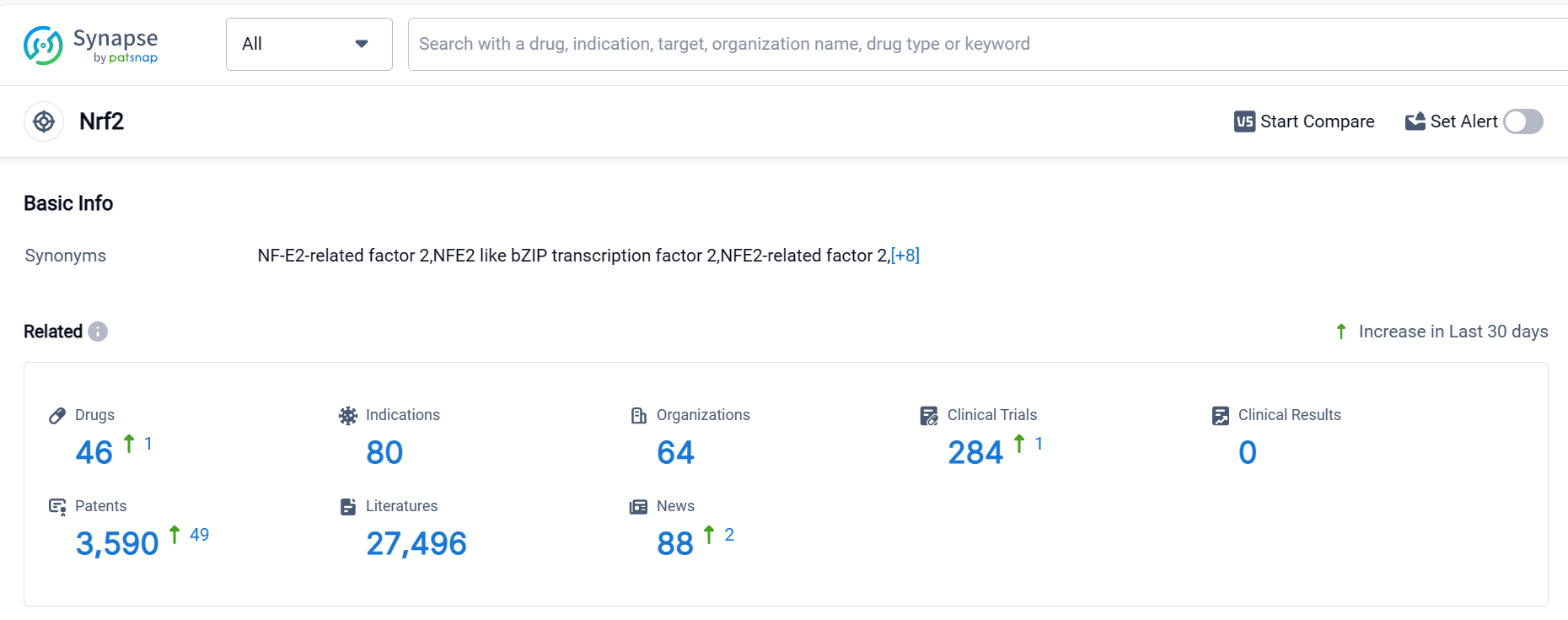Click the Organizations building icon
The height and width of the screenshot is (620, 1568).
pos(639,415)
